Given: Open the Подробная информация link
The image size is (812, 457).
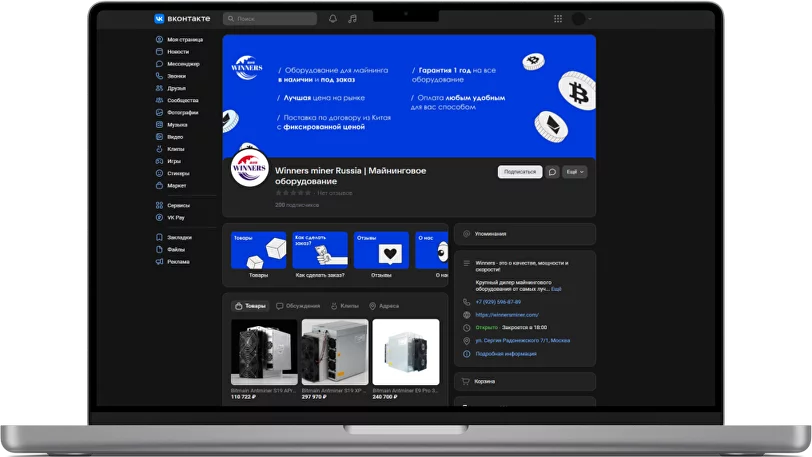Looking at the screenshot, I should pos(506,354).
